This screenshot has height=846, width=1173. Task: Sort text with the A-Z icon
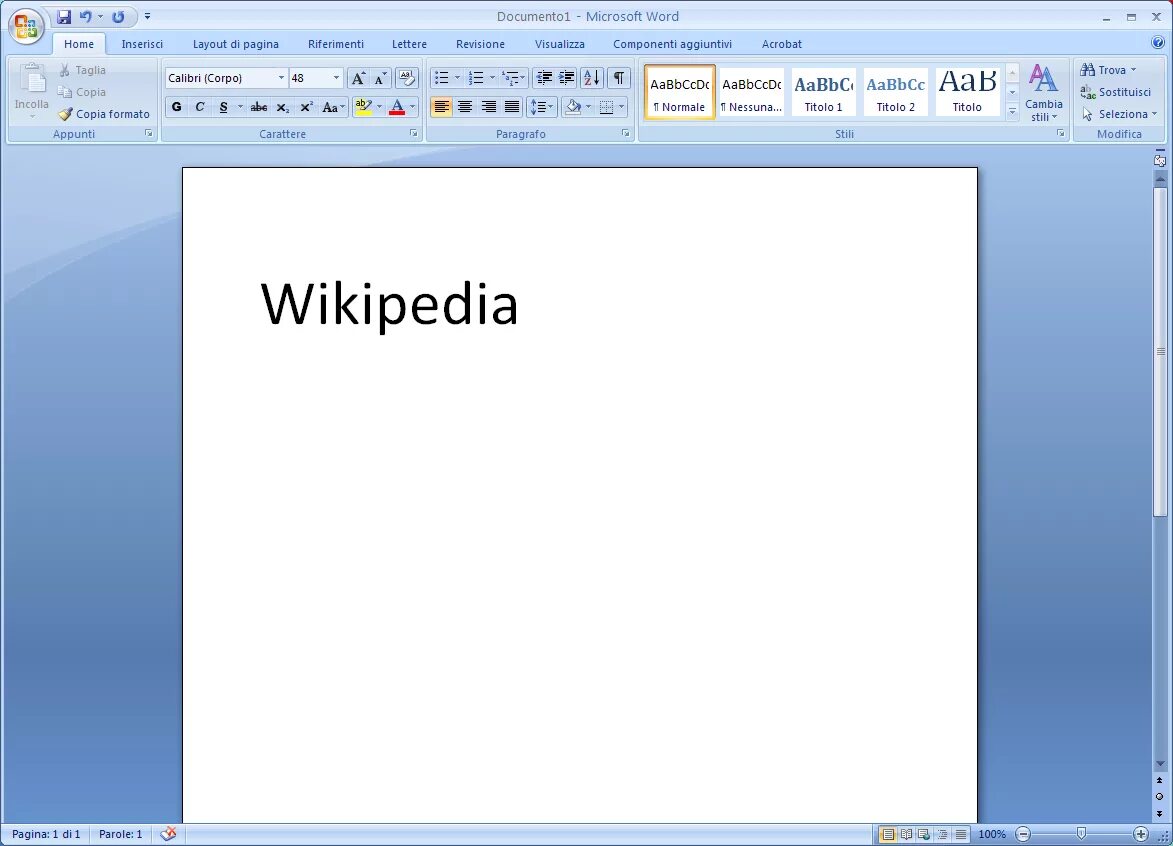coord(592,78)
